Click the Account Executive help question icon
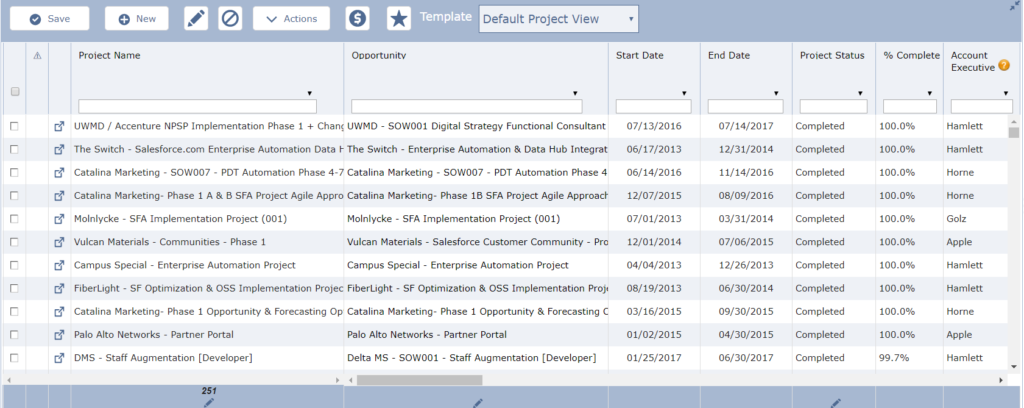Viewport: 1024px width, 408px height. pyautogui.click(x=1004, y=66)
